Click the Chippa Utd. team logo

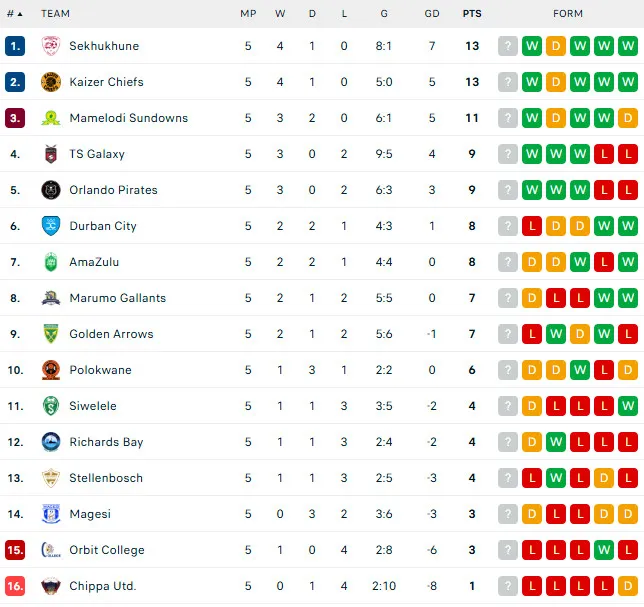tap(51, 586)
